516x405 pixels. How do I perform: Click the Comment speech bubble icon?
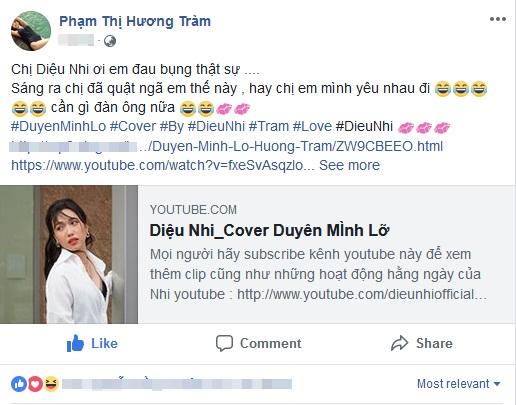(x=224, y=343)
